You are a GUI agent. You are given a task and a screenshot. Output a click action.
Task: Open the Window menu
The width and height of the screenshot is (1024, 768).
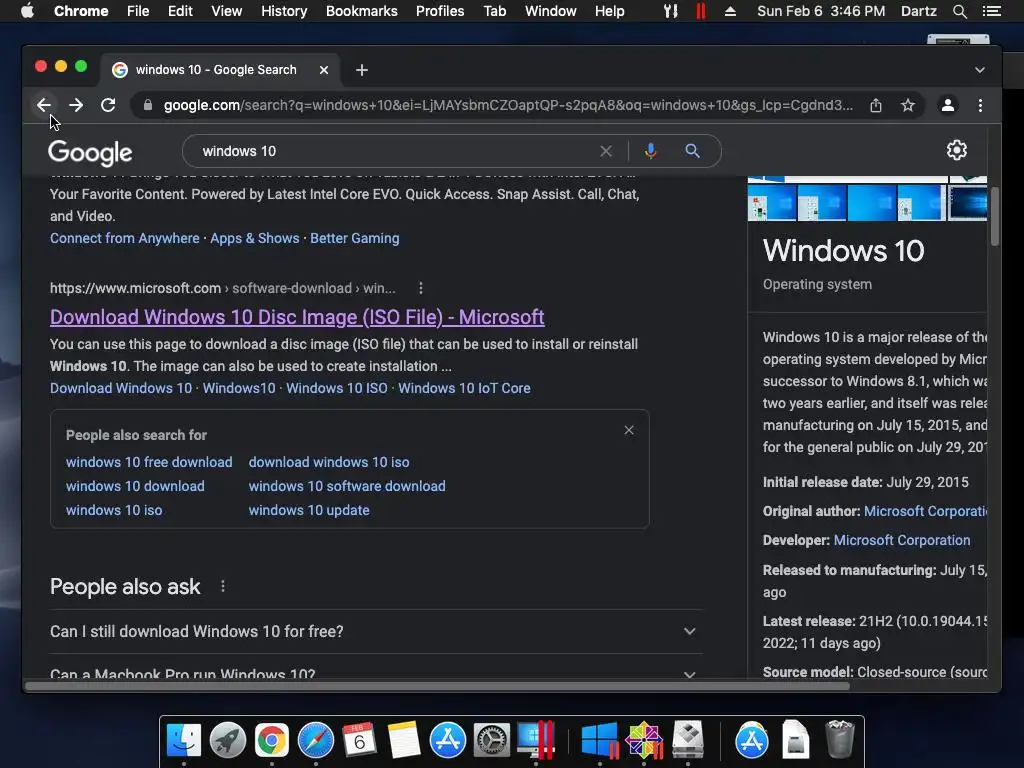point(551,11)
